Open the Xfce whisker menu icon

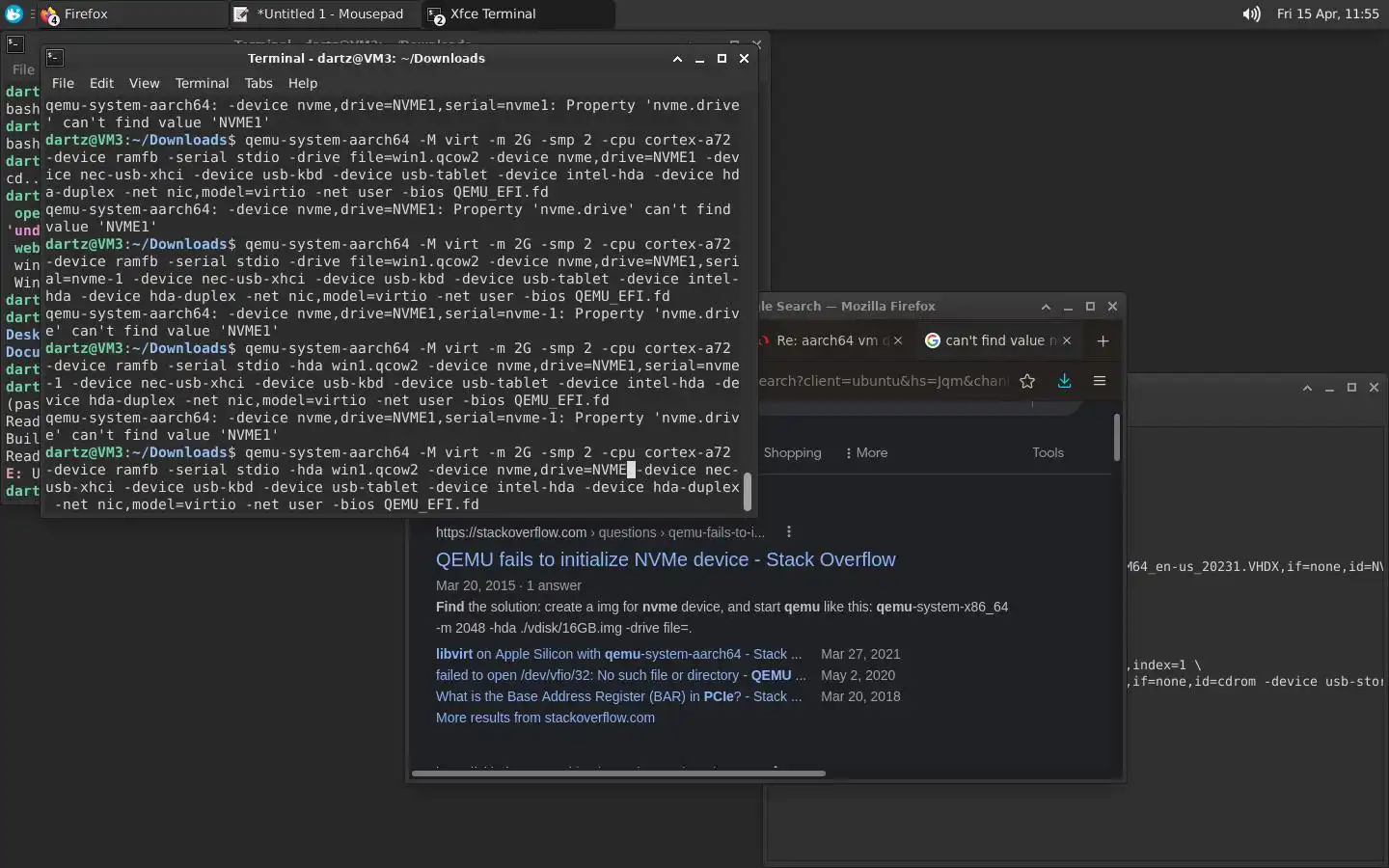(14, 14)
